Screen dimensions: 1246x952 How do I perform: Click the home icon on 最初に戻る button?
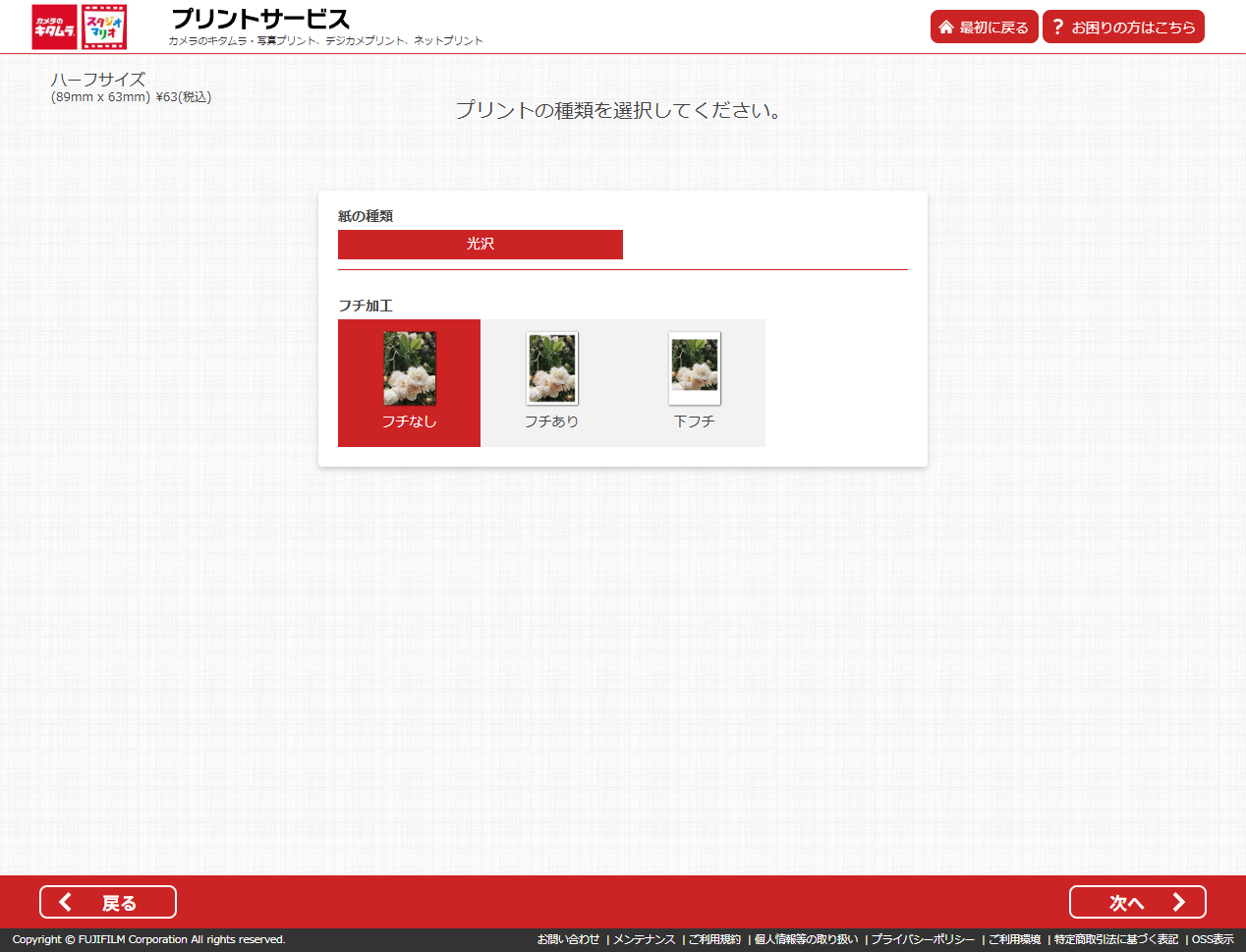(944, 27)
